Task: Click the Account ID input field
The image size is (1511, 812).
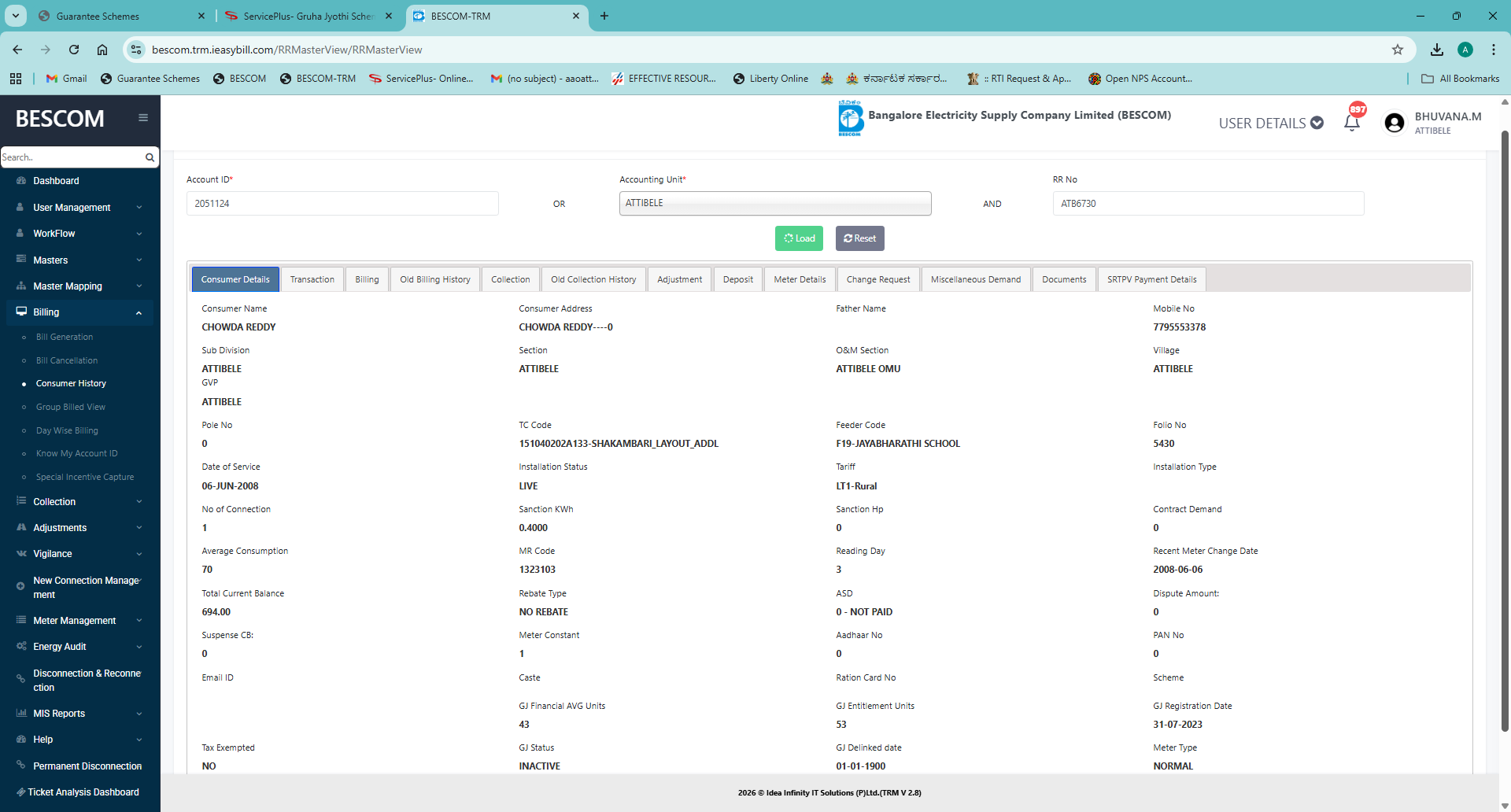Action: pos(342,204)
